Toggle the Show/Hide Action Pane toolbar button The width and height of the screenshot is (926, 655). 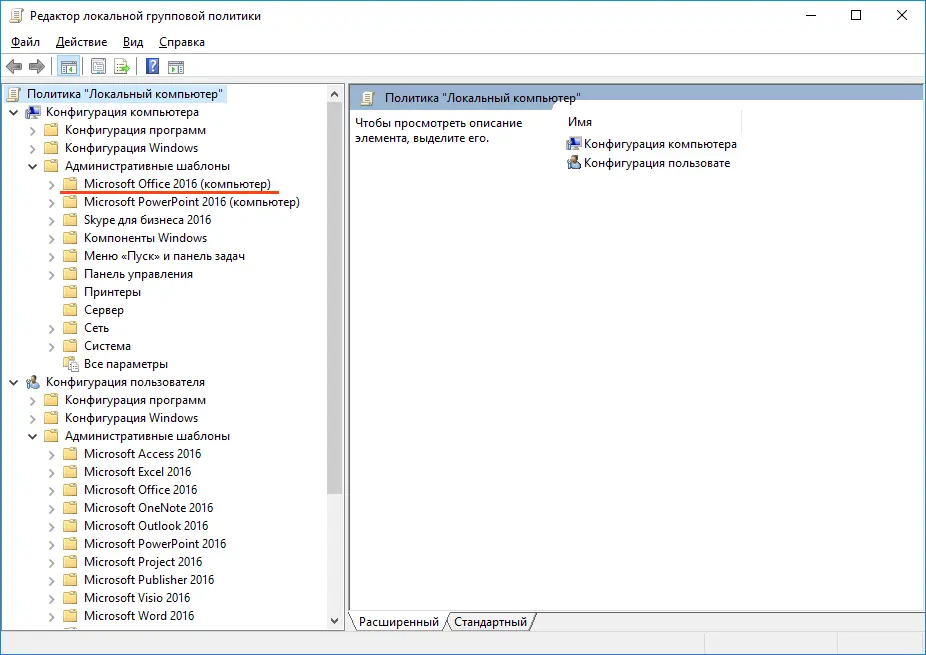(x=176, y=67)
